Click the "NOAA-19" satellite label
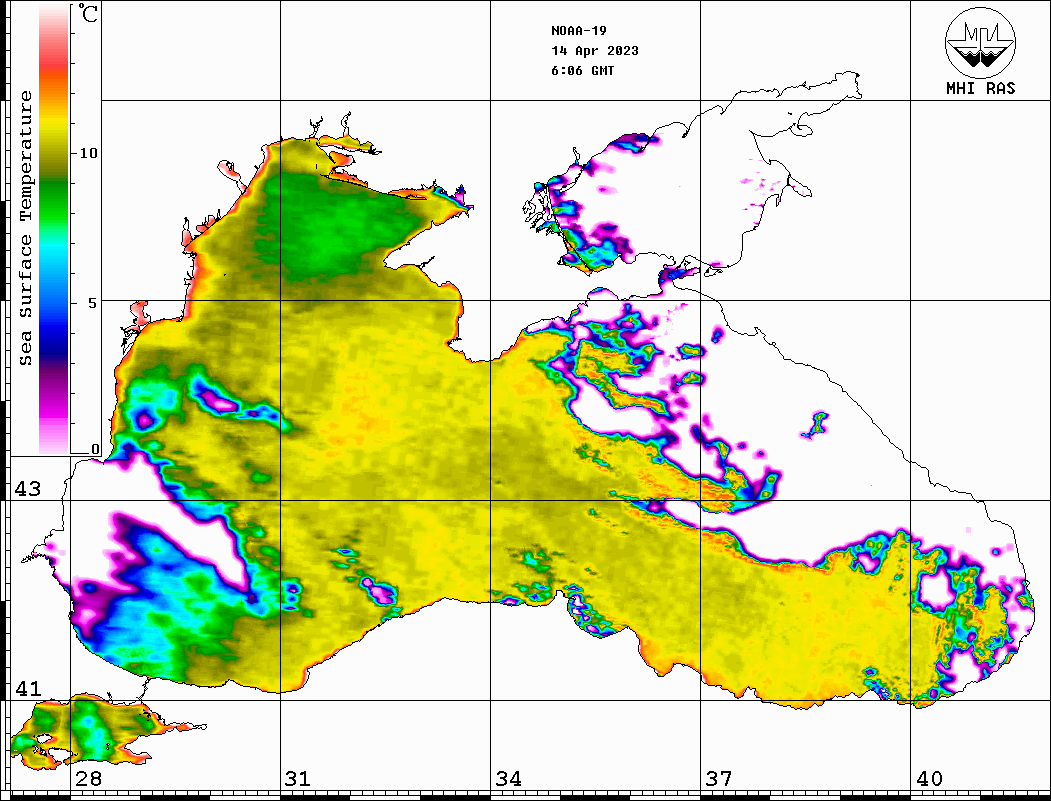Viewport: 1051px width, 801px height. 579,31
